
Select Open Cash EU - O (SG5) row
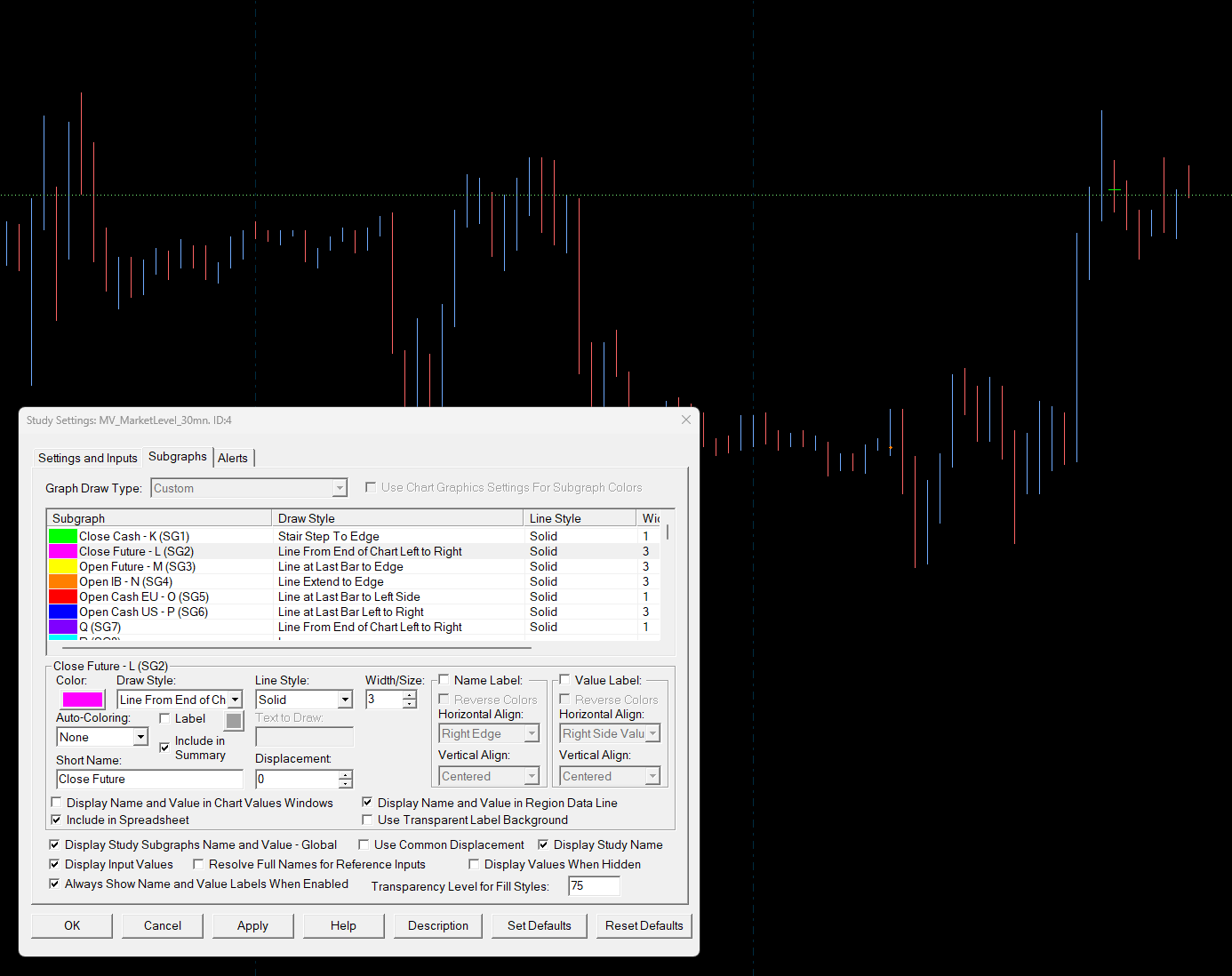pyautogui.click(x=356, y=596)
